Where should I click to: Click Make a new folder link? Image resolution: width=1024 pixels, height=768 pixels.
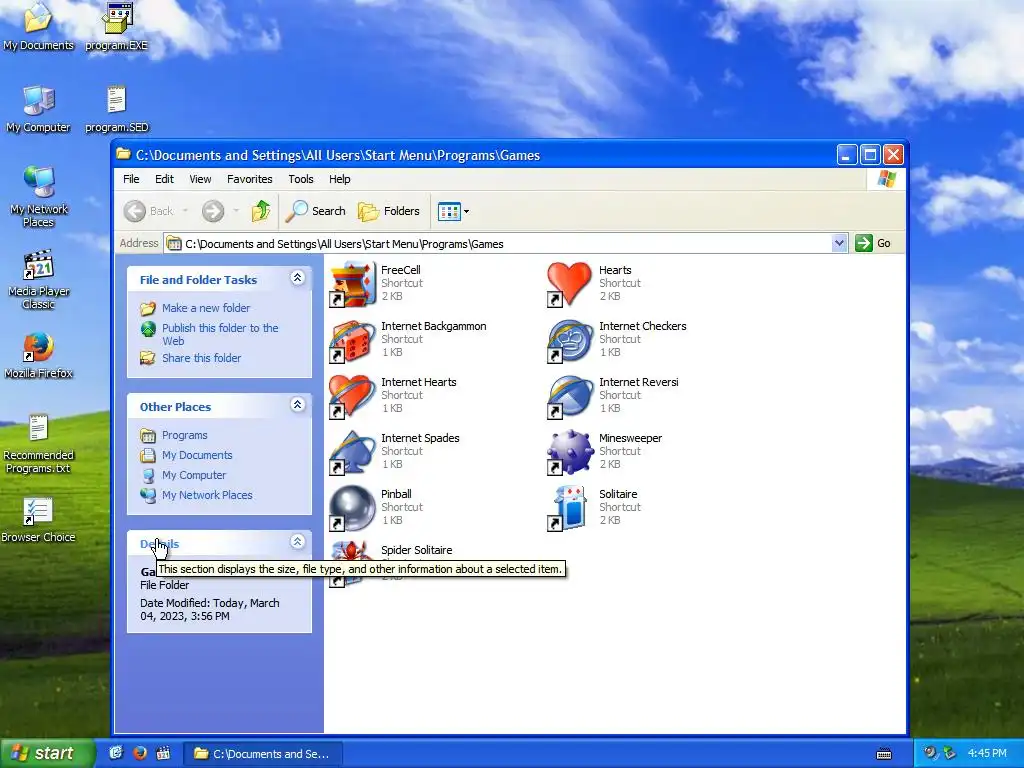[206, 308]
